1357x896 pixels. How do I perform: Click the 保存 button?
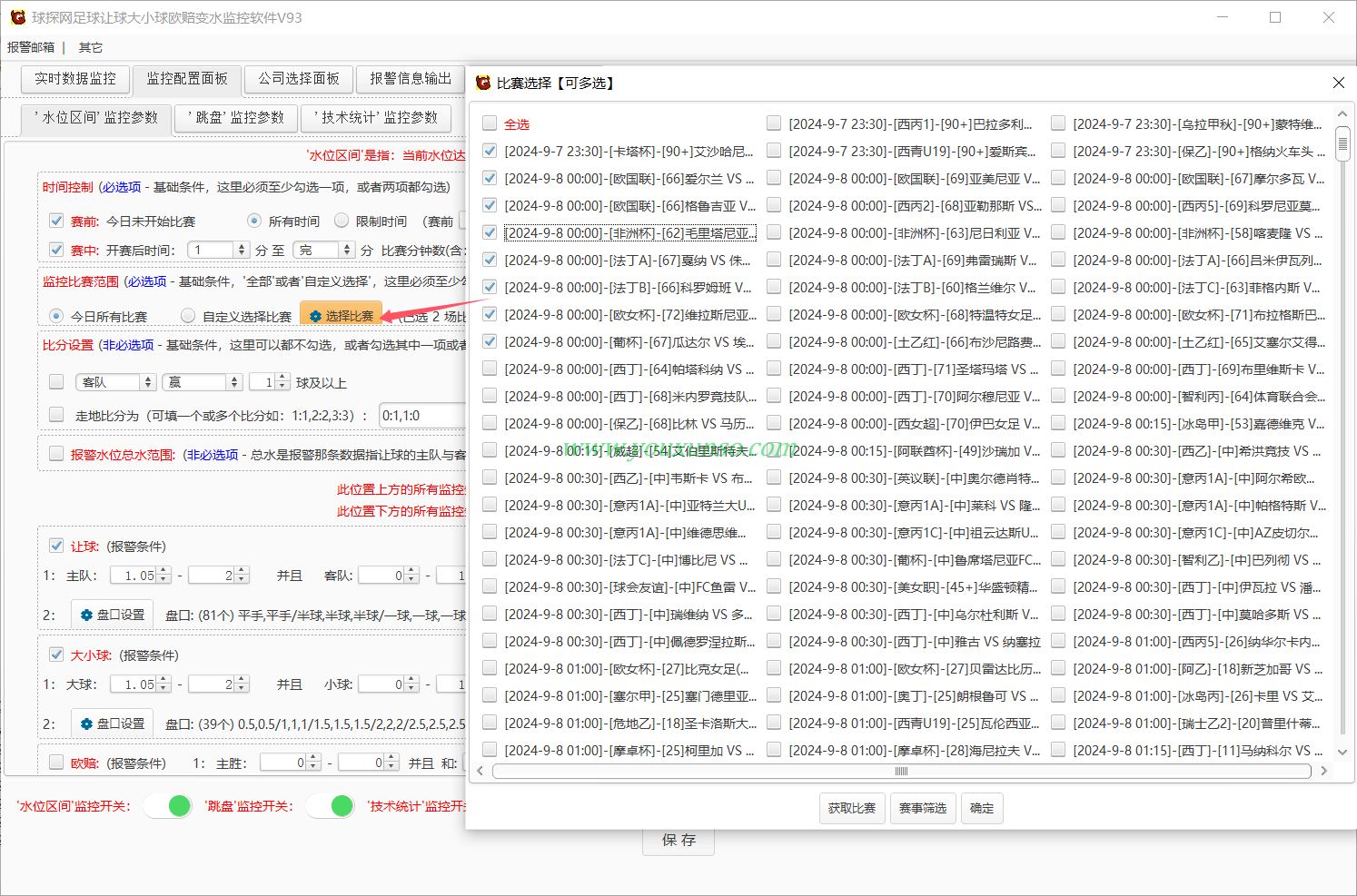(678, 840)
